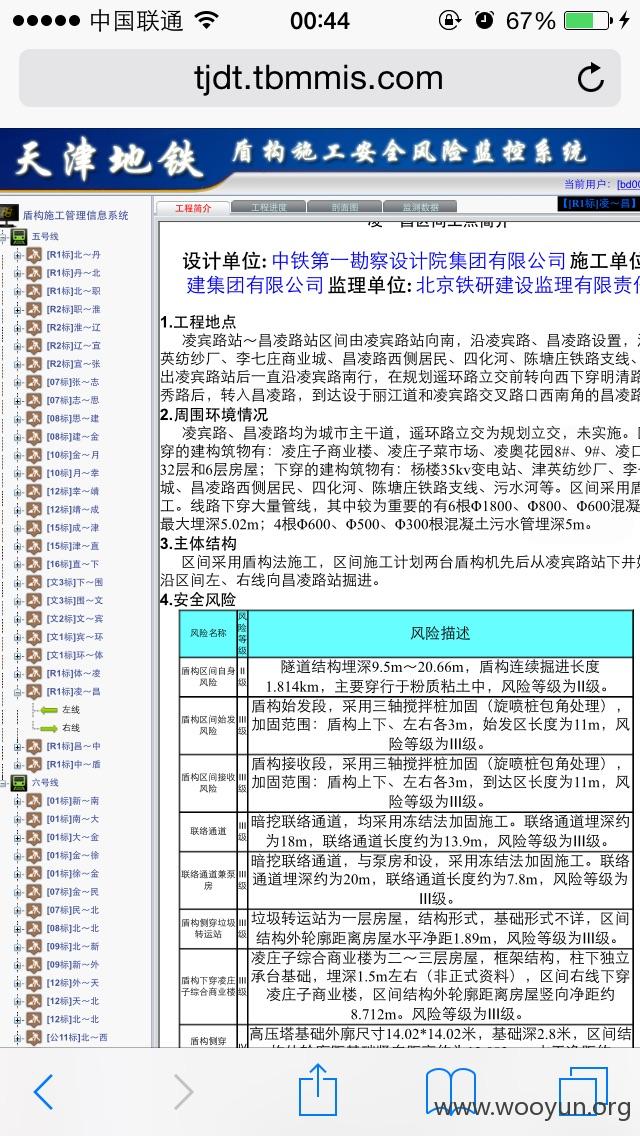Click the 【[R1标]凌～昌】 section label
Image resolution: width=640 pixels, height=1136 pixels.
[x=599, y=204]
